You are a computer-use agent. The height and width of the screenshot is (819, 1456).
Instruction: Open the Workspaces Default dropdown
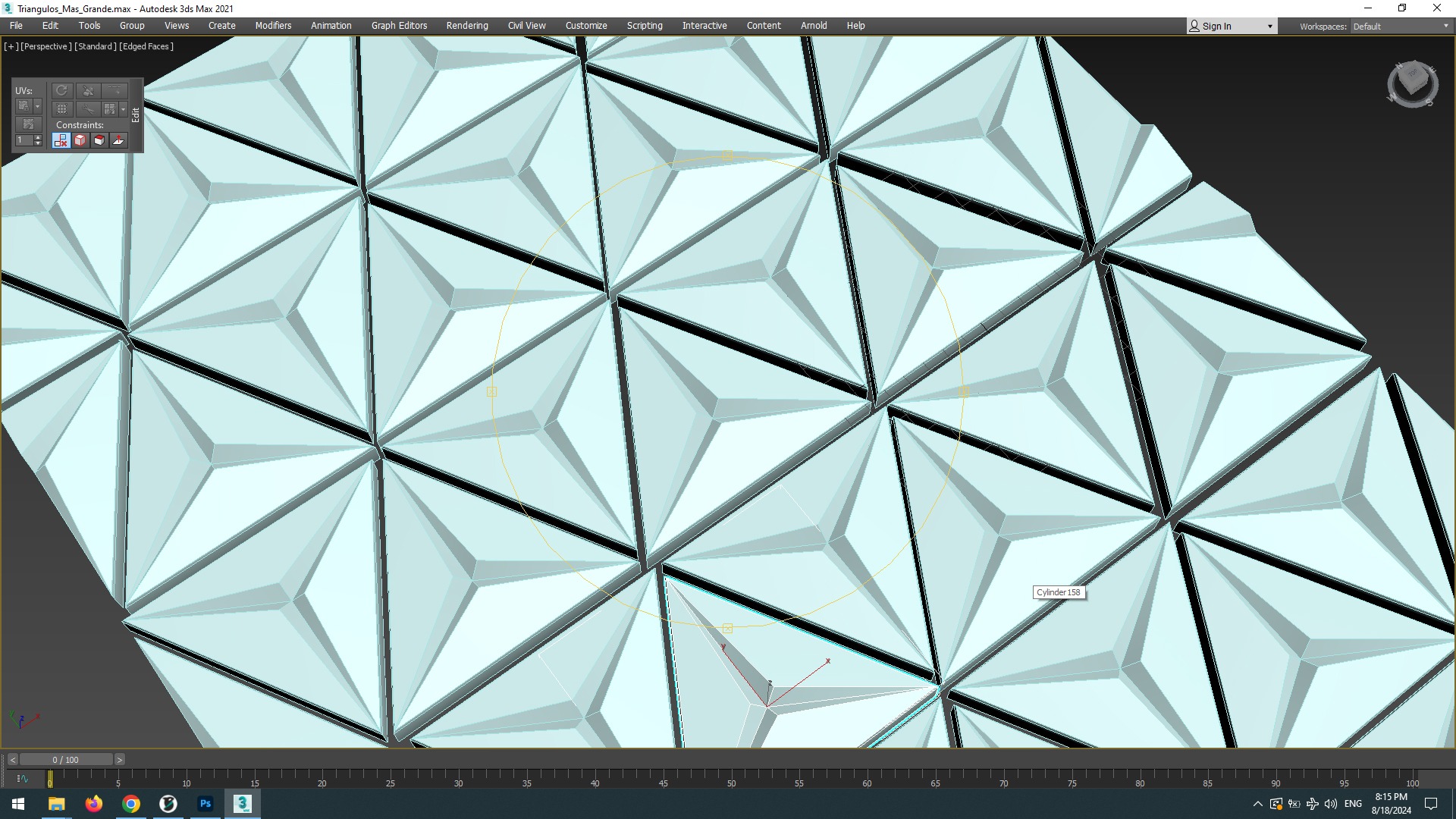pos(1400,26)
